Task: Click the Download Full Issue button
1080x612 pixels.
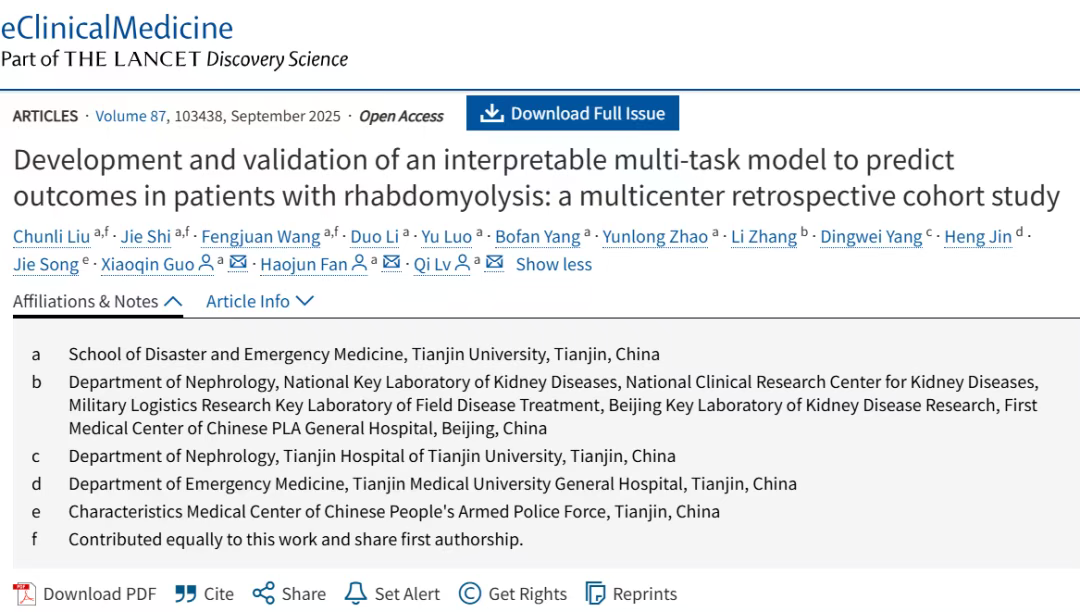Action: point(572,114)
